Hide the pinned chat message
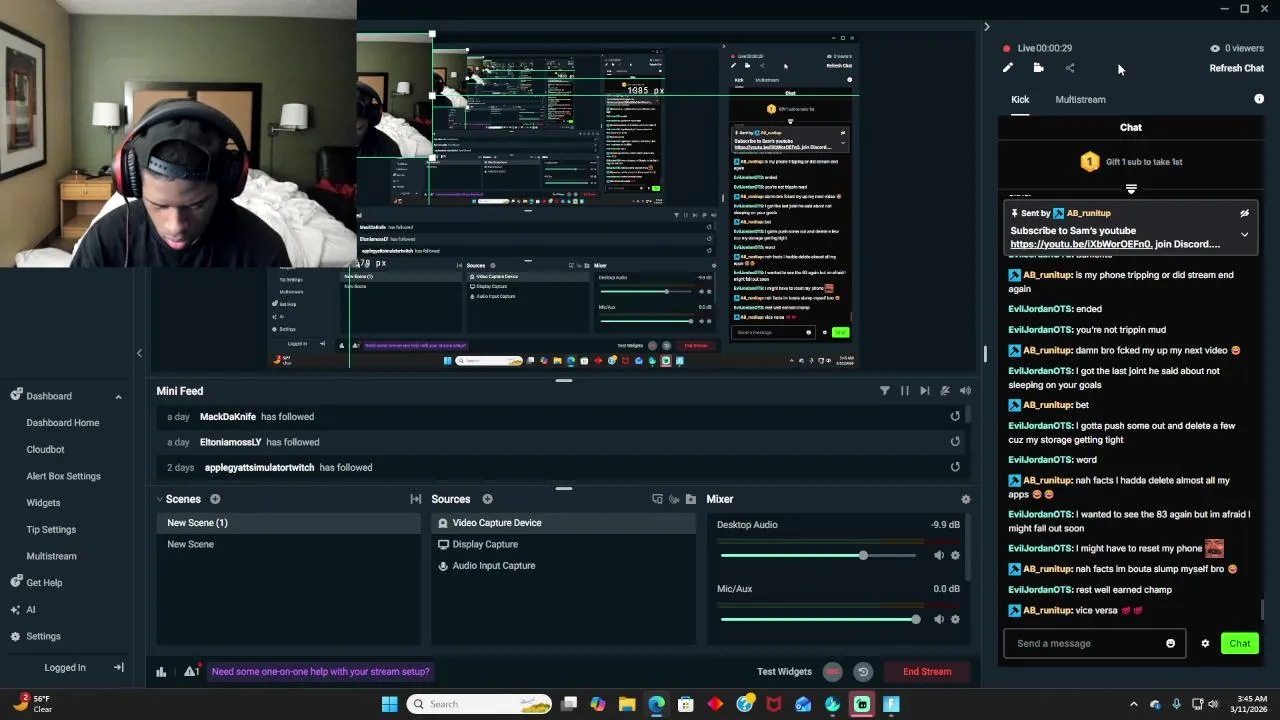The width and height of the screenshot is (1280, 720). tap(1244, 213)
